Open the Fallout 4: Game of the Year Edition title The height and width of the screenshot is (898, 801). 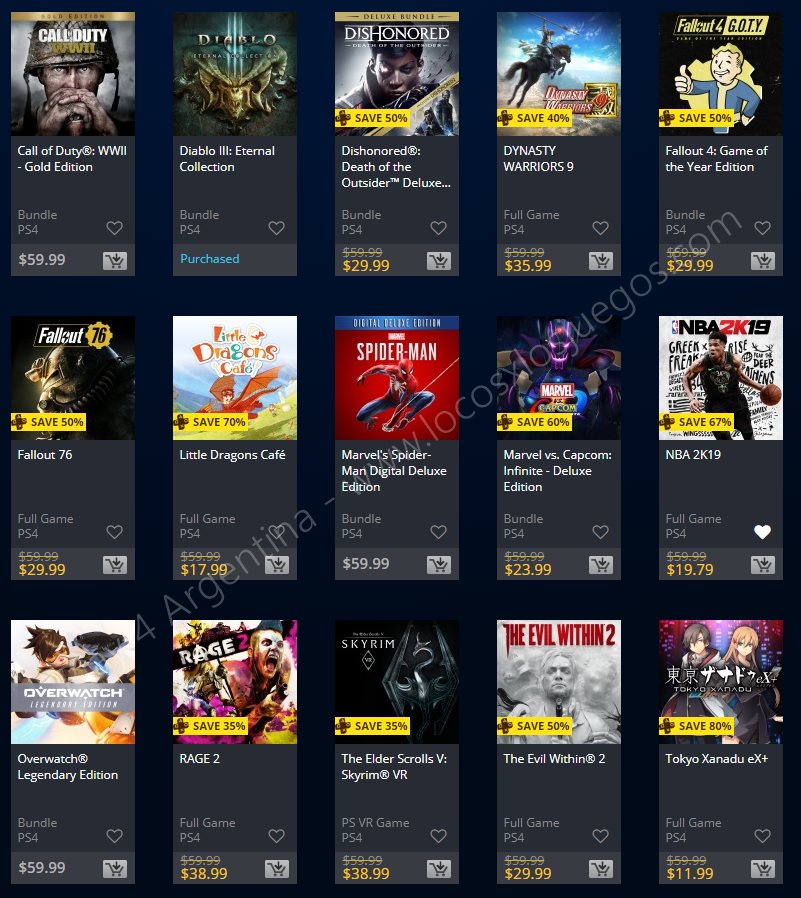tap(716, 159)
